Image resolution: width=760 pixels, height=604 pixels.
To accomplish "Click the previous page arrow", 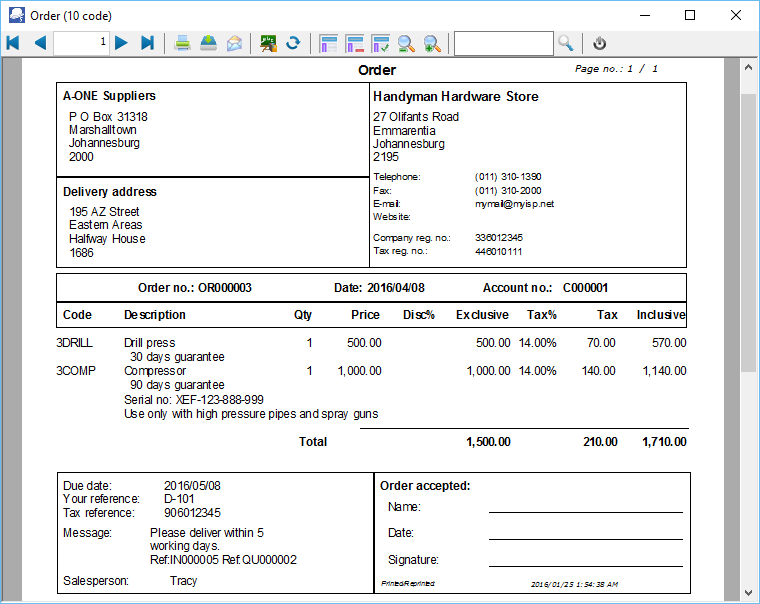I will (x=40, y=43).
